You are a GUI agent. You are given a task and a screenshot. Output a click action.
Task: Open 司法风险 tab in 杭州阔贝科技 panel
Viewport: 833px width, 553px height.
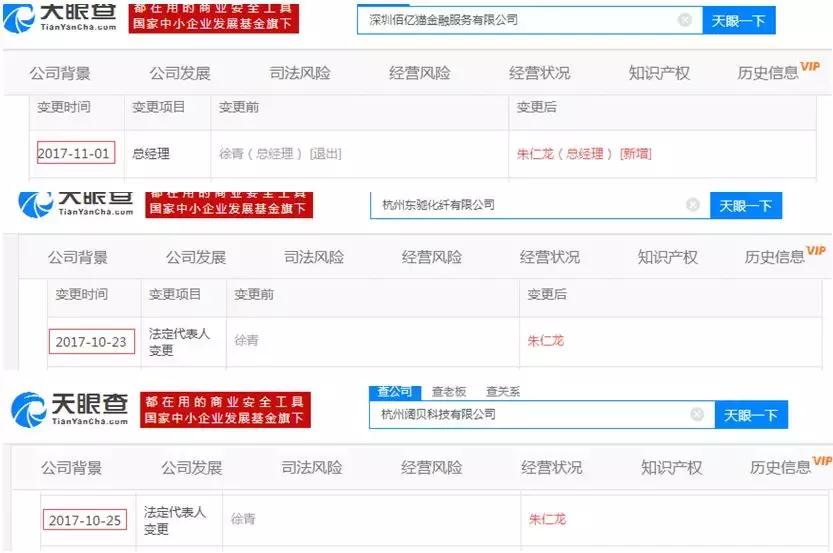pos(312,468)
